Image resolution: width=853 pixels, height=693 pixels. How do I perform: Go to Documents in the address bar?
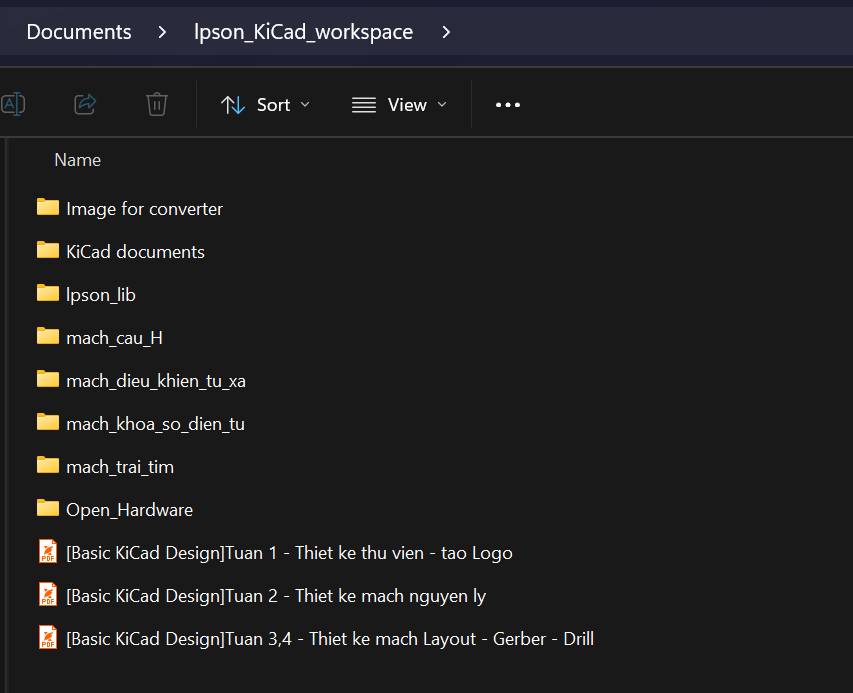pyautogui.click(x=79, y=32)
